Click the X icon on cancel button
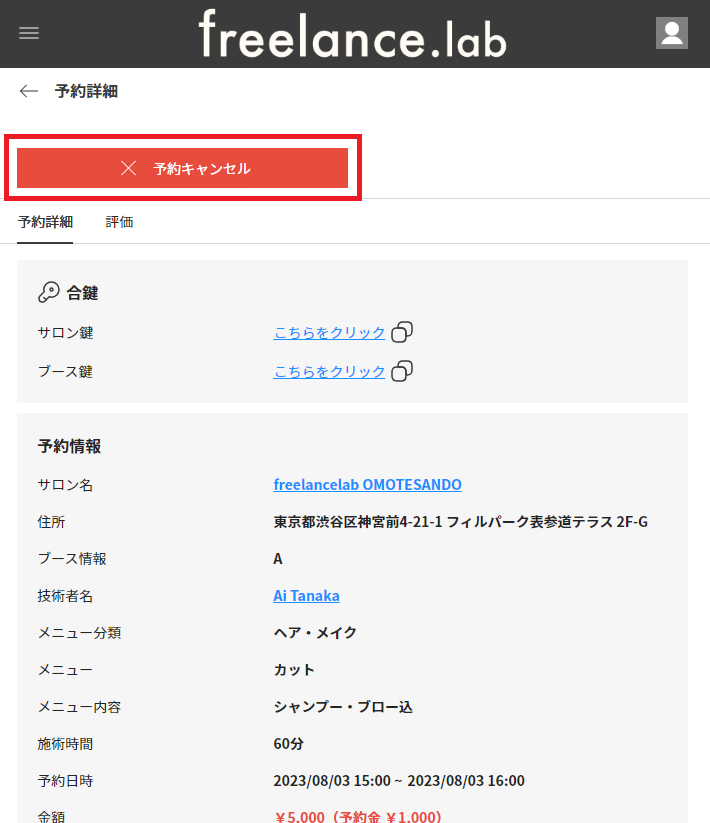Screen dimensions: 710x823 pos(128,168)
